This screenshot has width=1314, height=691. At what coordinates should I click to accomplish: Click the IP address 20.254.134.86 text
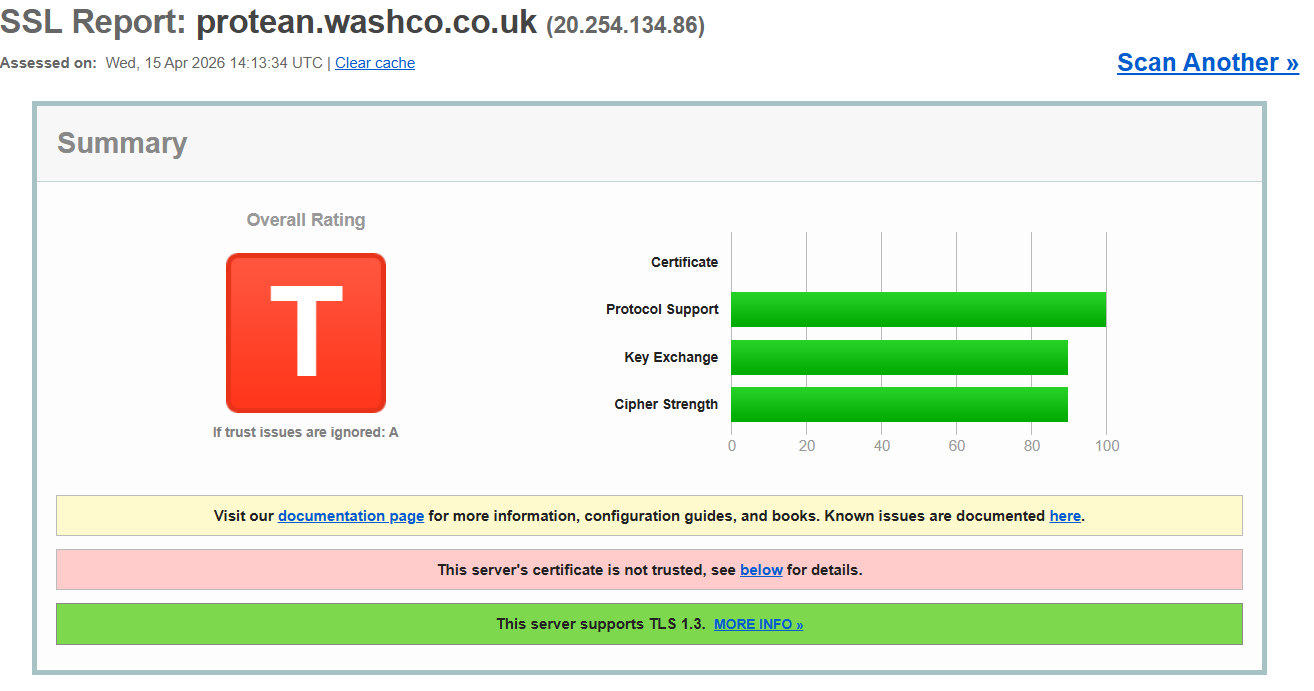click(626, 26)
